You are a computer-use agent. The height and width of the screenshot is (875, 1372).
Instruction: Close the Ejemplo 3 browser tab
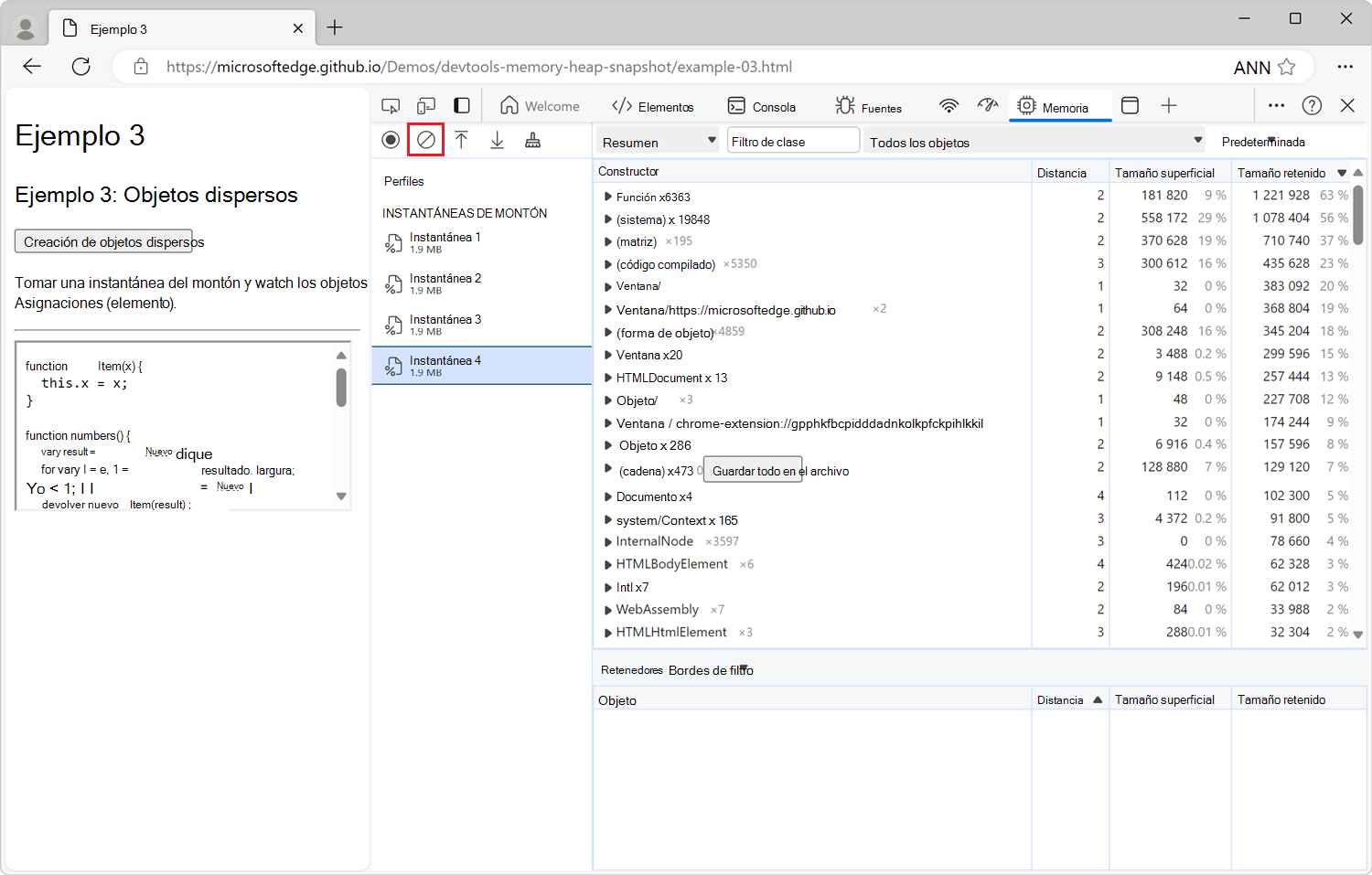click(x=298, y=29)
